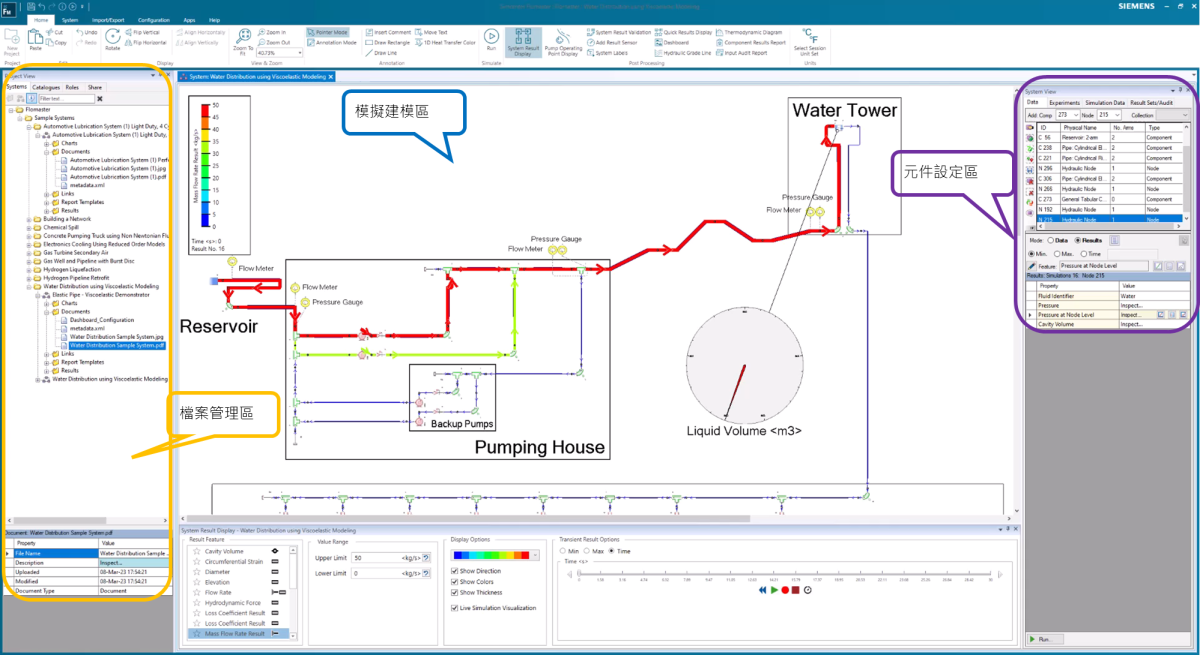Click the play button in transient results
1200x655 pixels.
(x=774, y=591)
